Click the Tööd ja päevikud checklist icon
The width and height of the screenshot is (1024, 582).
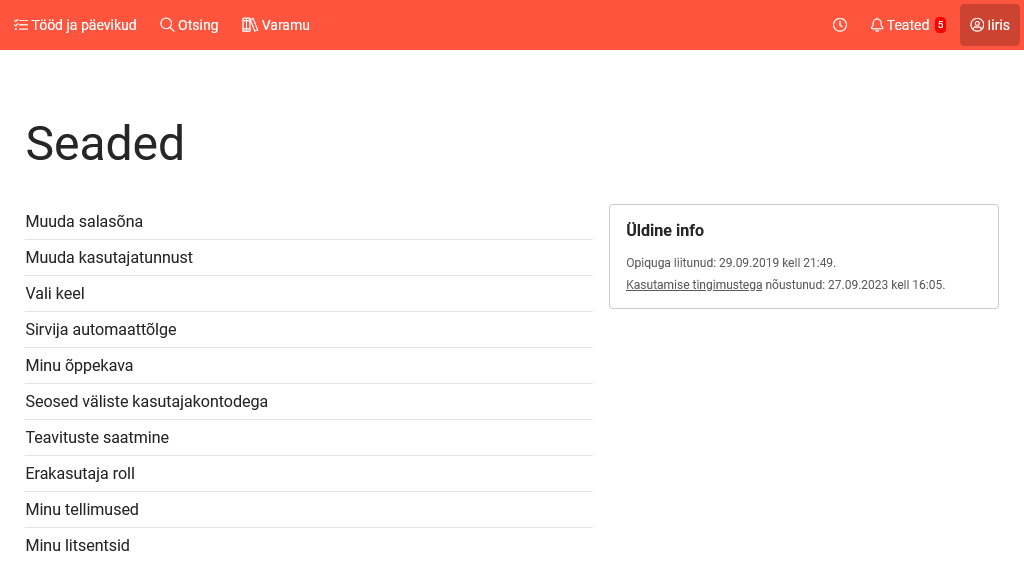pyautogui.click(x=21, y=25)
